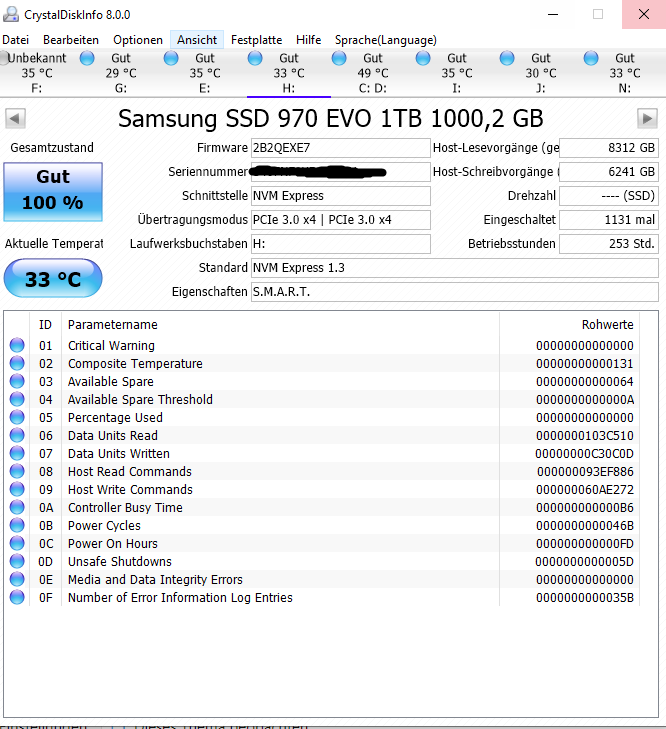
Task: Open the Datei menu
Action: tap(15, 40)
